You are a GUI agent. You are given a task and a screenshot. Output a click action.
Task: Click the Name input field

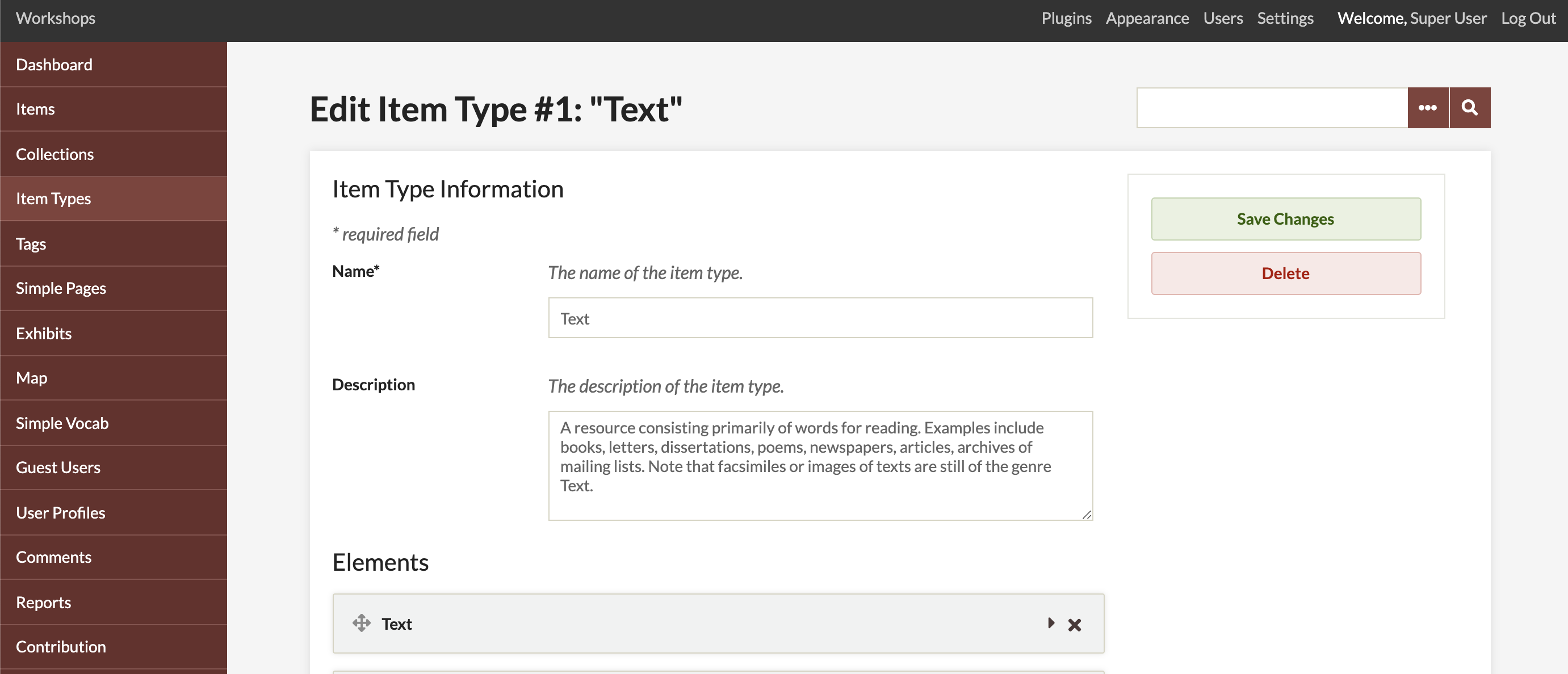pos(820,318)
